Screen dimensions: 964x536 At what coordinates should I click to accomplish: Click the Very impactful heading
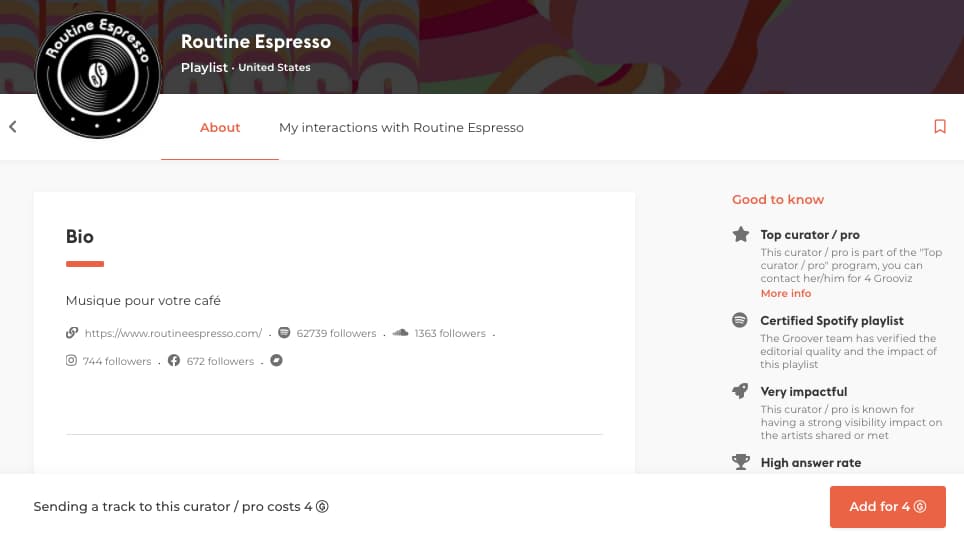tap(804, 392)
